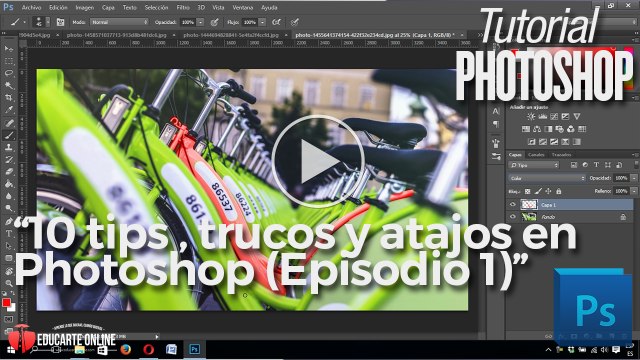The image size is (640, 360).
Task: Select the History Brush tool
Action: click(x=9, y=160)
